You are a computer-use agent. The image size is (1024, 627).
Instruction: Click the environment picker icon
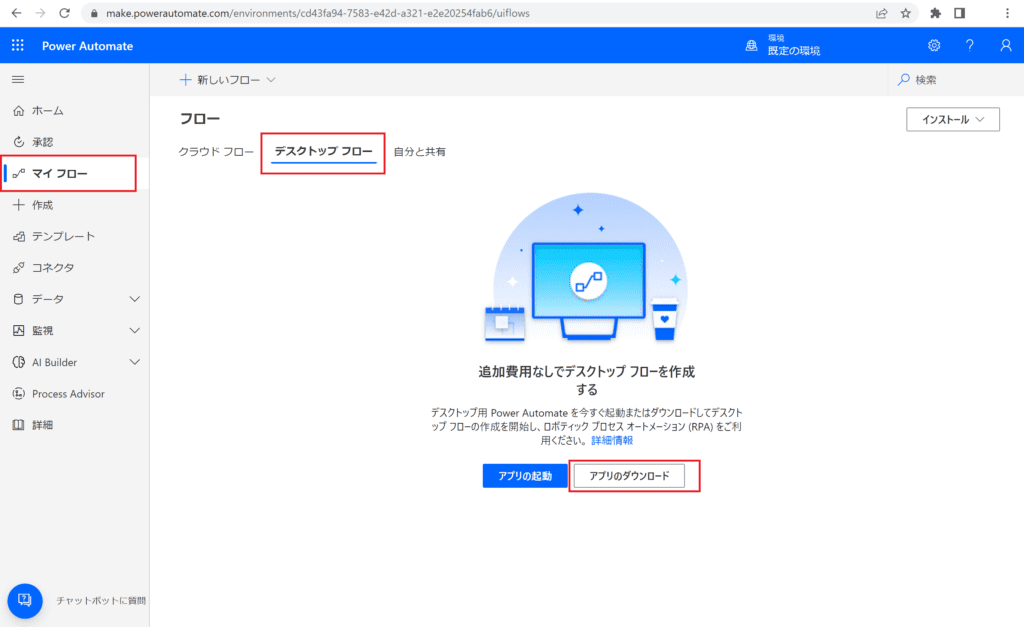[752, 46]
